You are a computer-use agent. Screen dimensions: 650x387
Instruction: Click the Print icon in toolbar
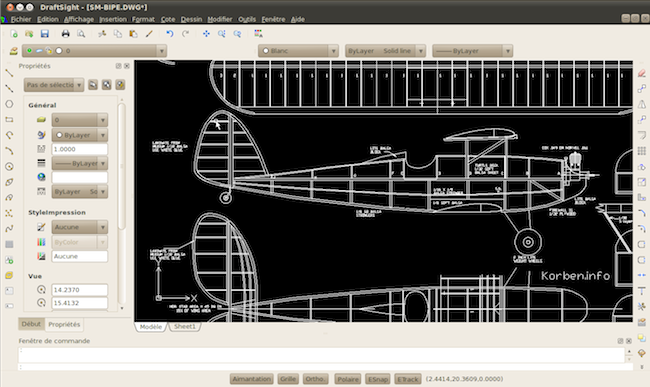coord(65,34)
